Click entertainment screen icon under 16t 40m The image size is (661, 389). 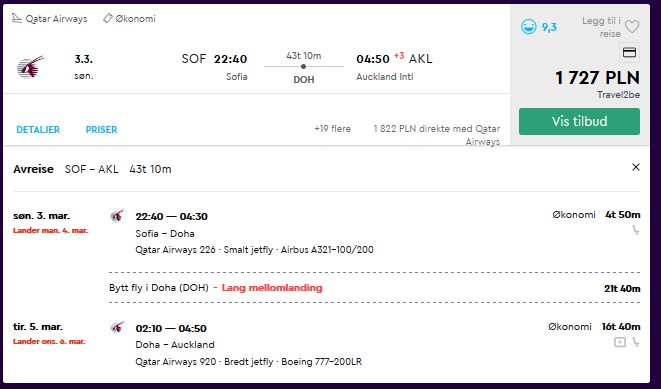pos(620,342)
